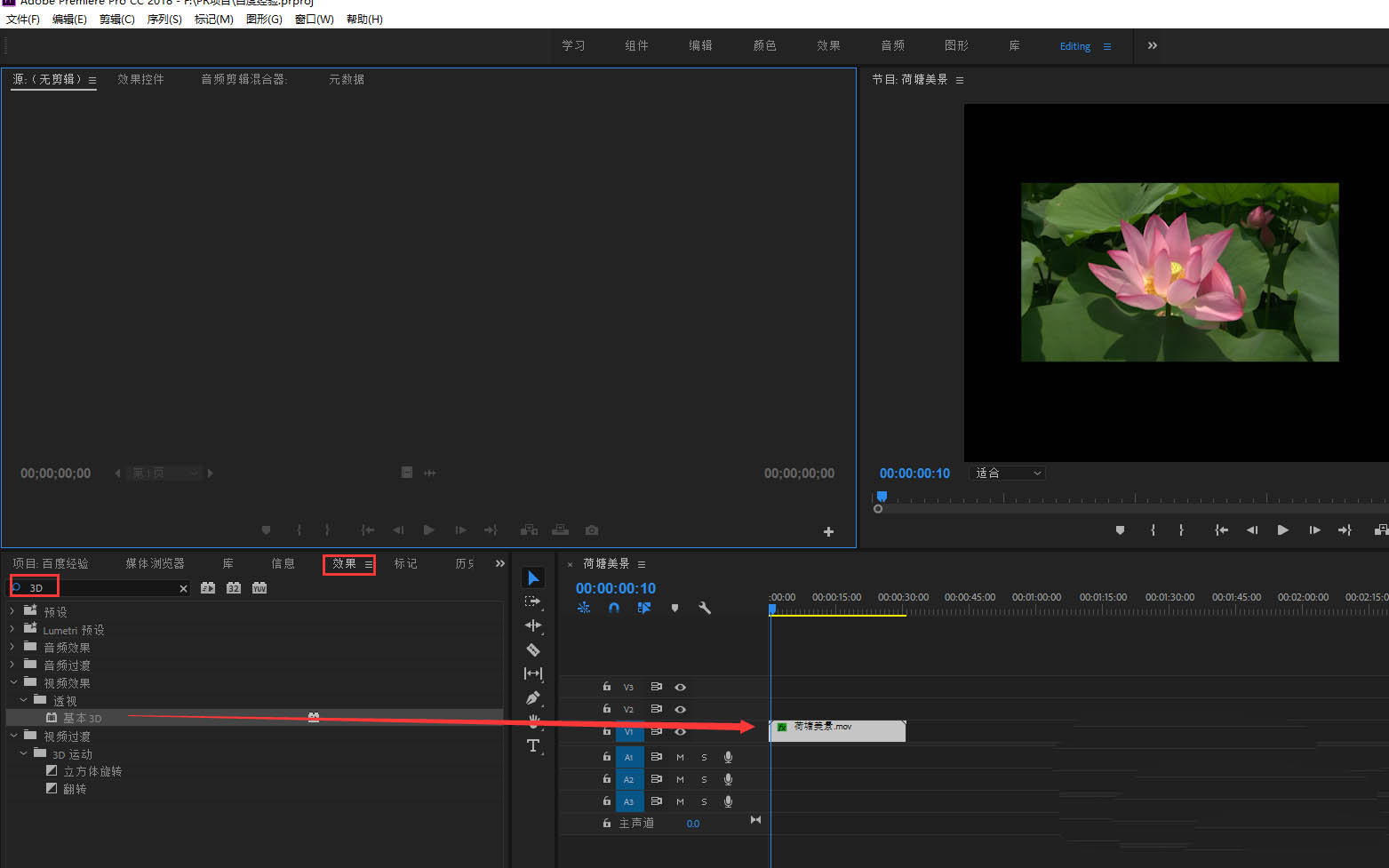Toggle lock on track V2
Image resolution: width=1389 pixels, height=868 pixels.
pos(606,708)
